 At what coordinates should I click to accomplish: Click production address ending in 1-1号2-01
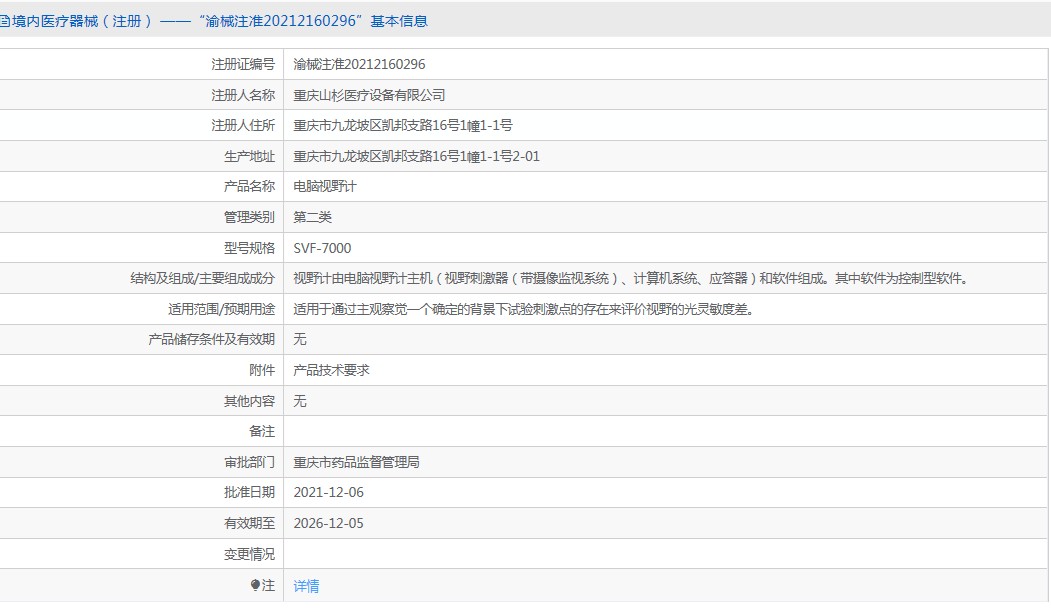pos(416,156)
